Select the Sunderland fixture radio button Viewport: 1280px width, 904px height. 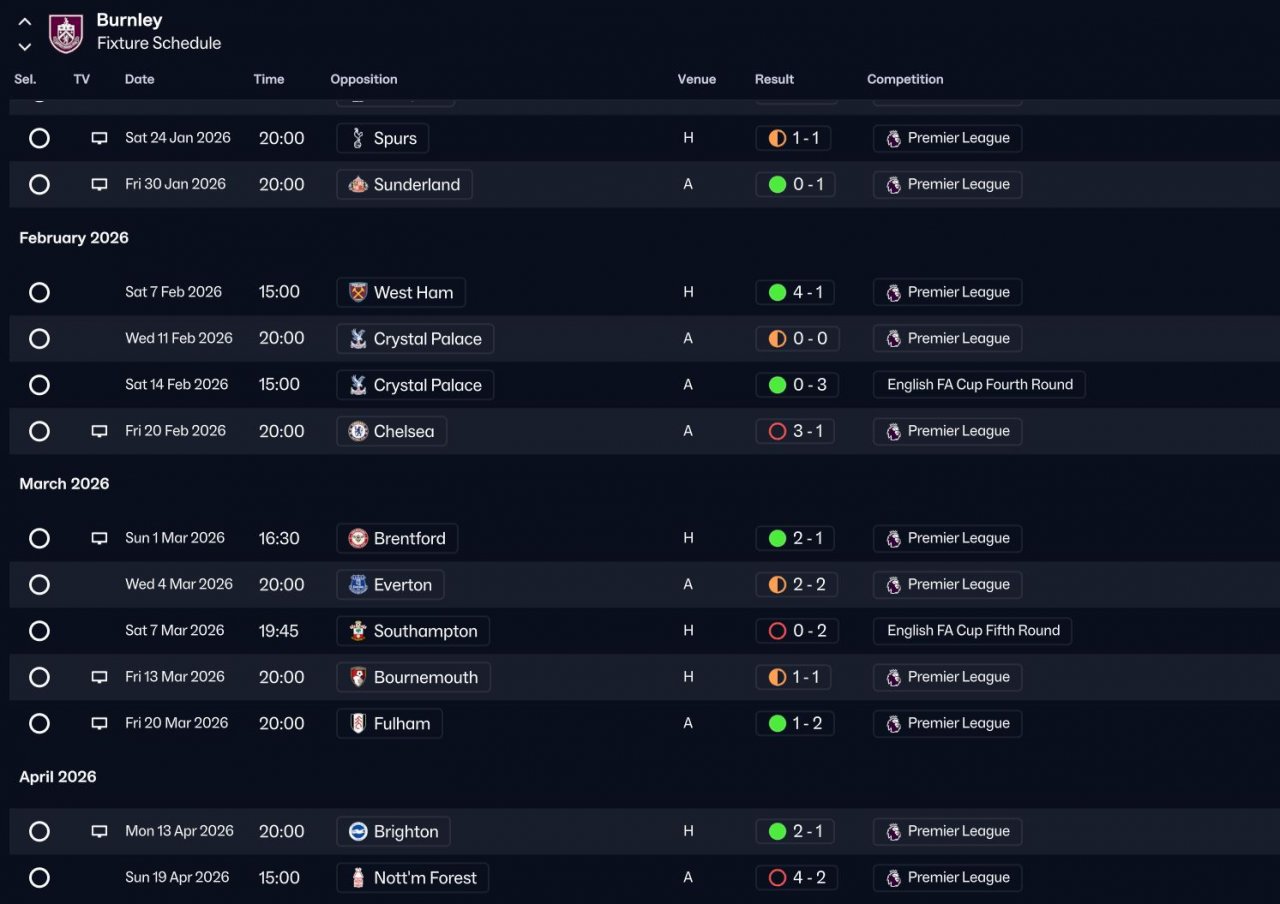39,184
